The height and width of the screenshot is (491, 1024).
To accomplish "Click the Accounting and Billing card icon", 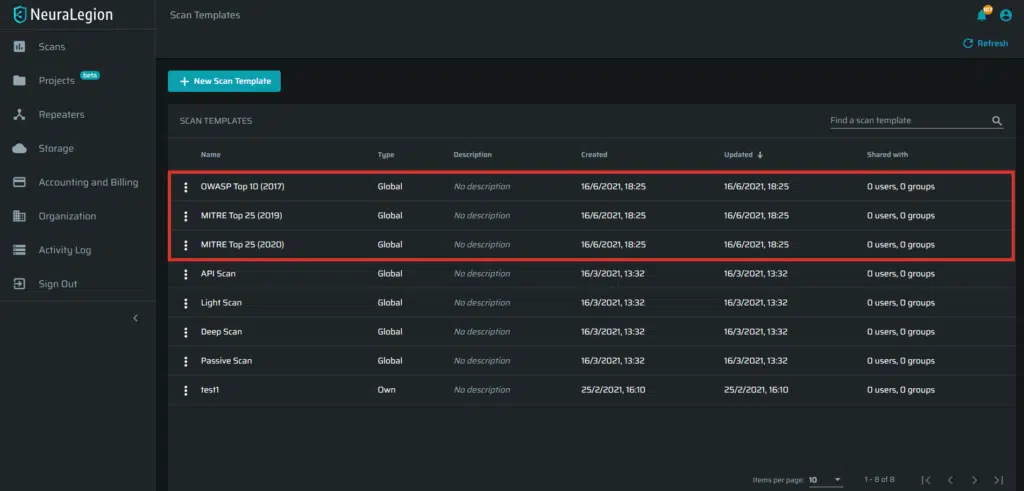I will 20,182.
